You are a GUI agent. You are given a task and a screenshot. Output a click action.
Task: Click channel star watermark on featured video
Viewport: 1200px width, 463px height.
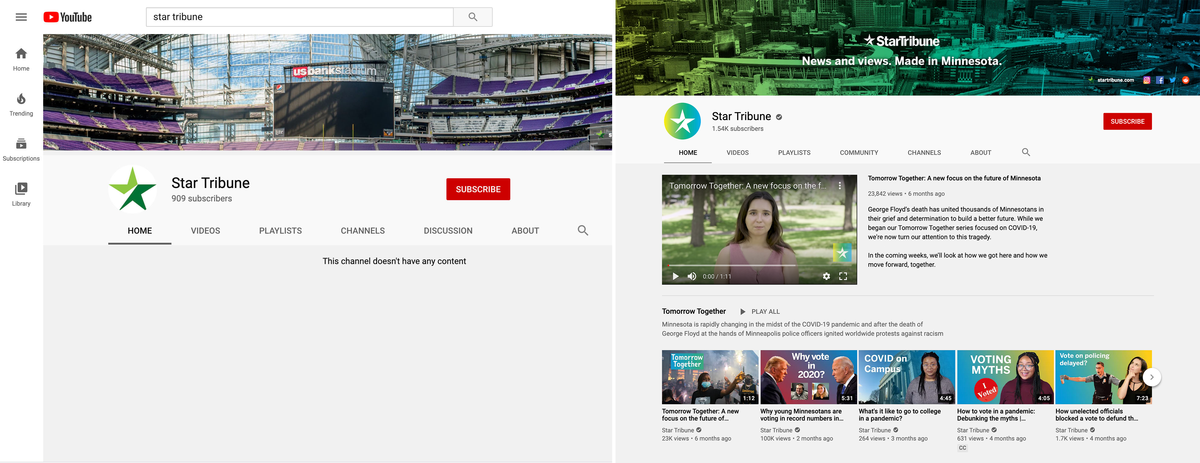(842, 252)
